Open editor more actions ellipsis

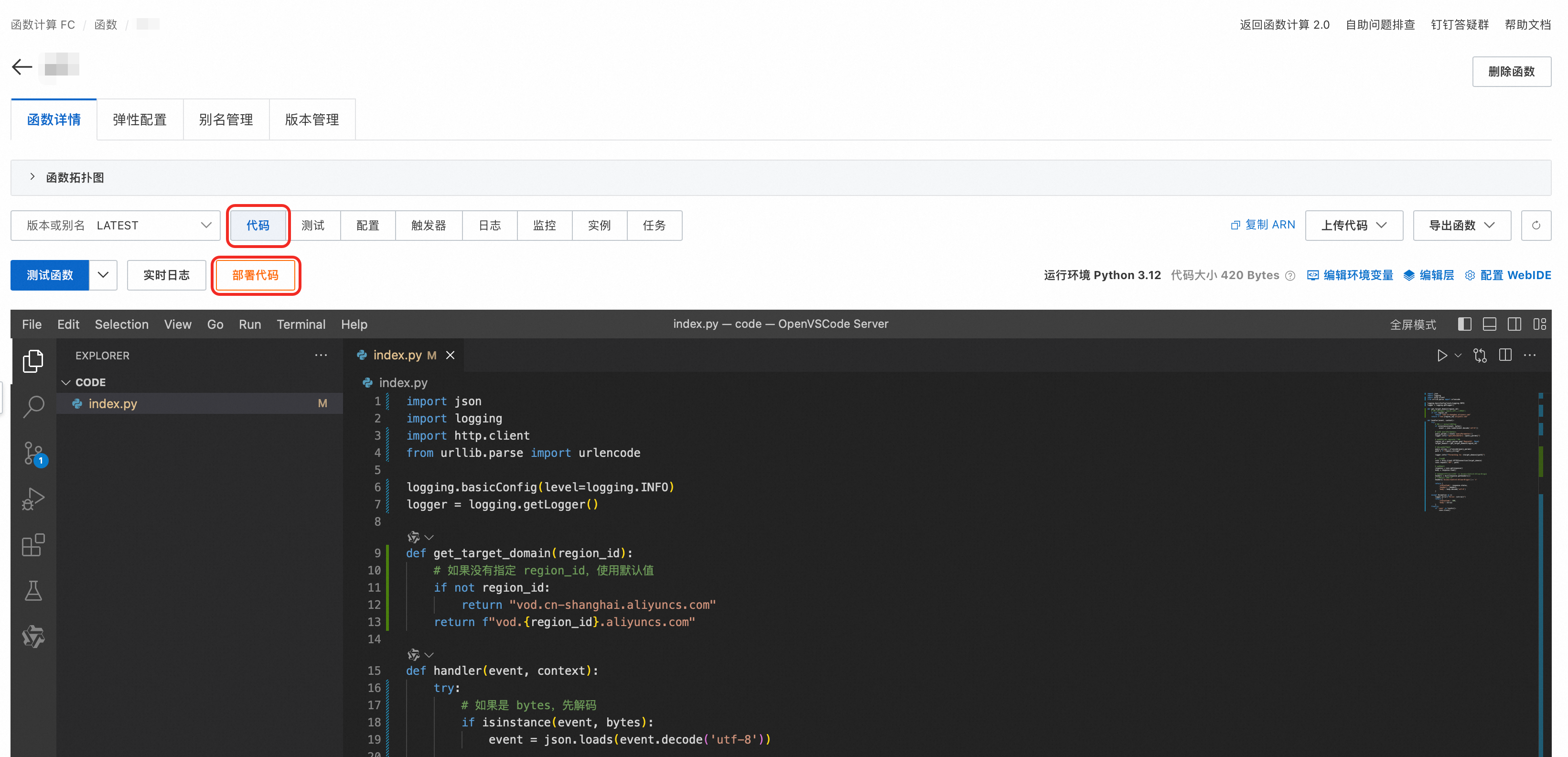(1530, 355)
